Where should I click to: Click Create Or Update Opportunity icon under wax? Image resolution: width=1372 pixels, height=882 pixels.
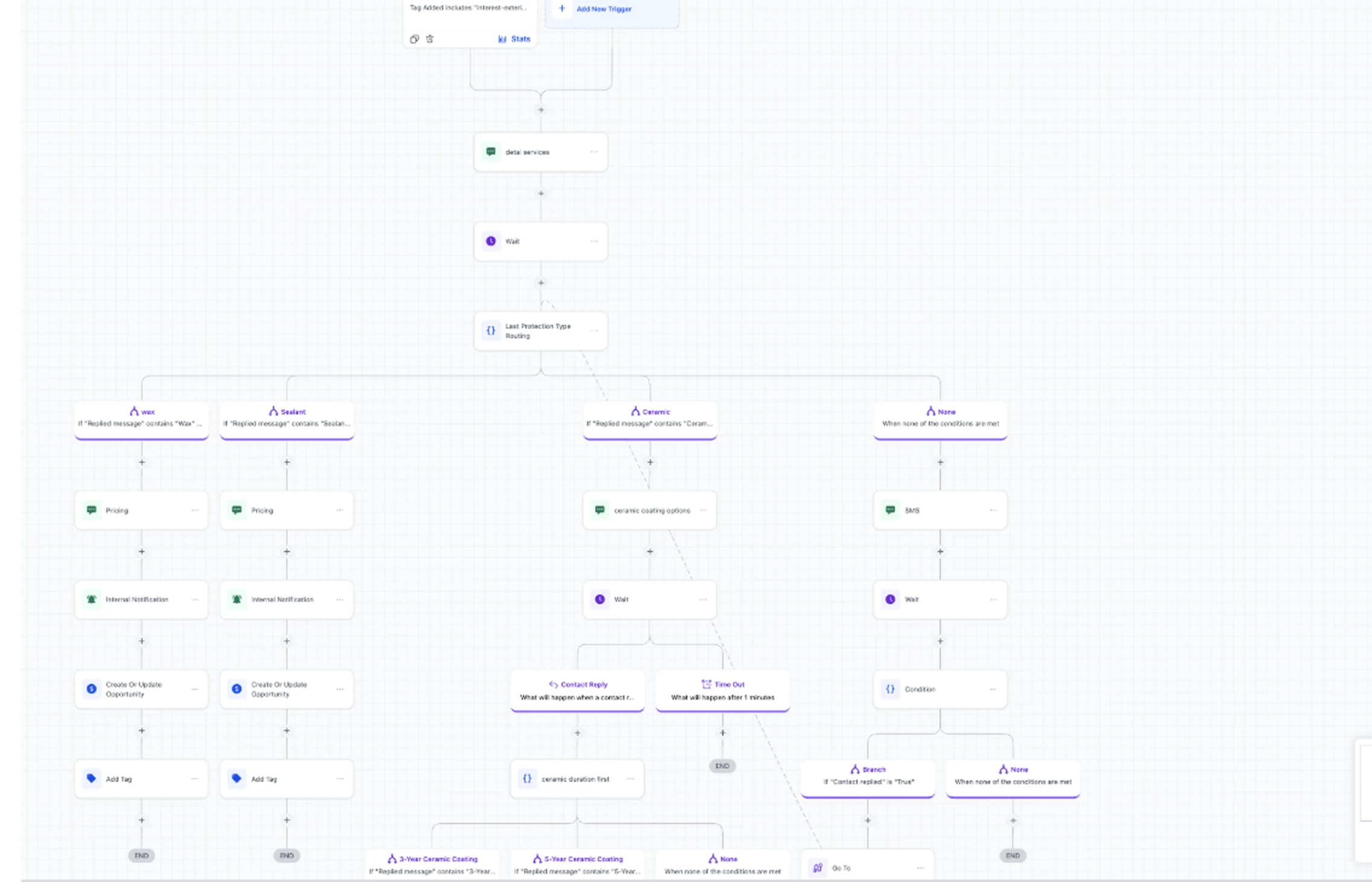click(x=92, y=689)
